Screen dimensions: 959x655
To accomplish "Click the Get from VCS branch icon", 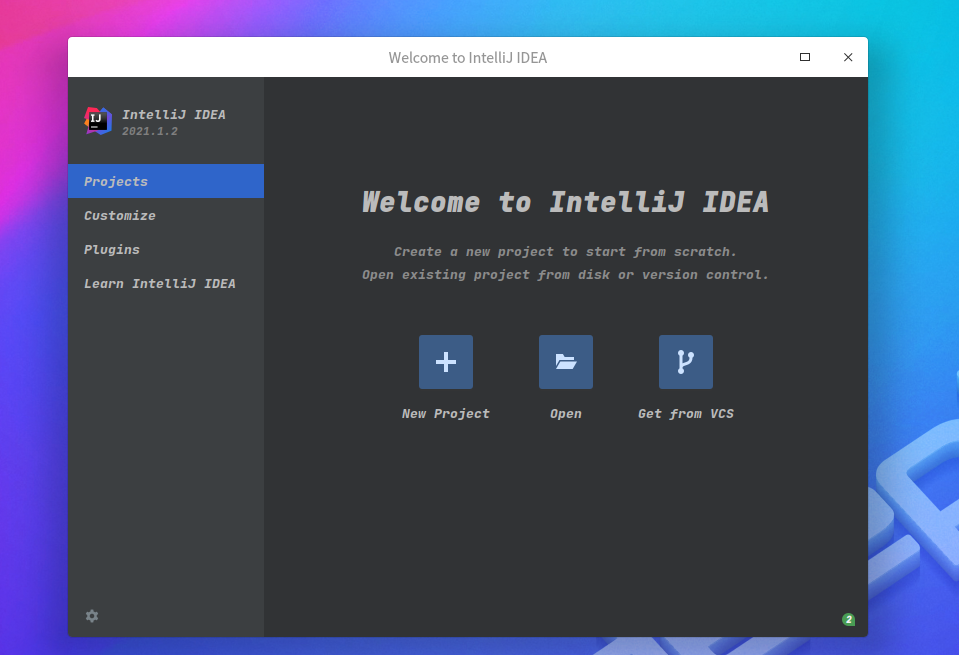I will [x=685, y=361].
